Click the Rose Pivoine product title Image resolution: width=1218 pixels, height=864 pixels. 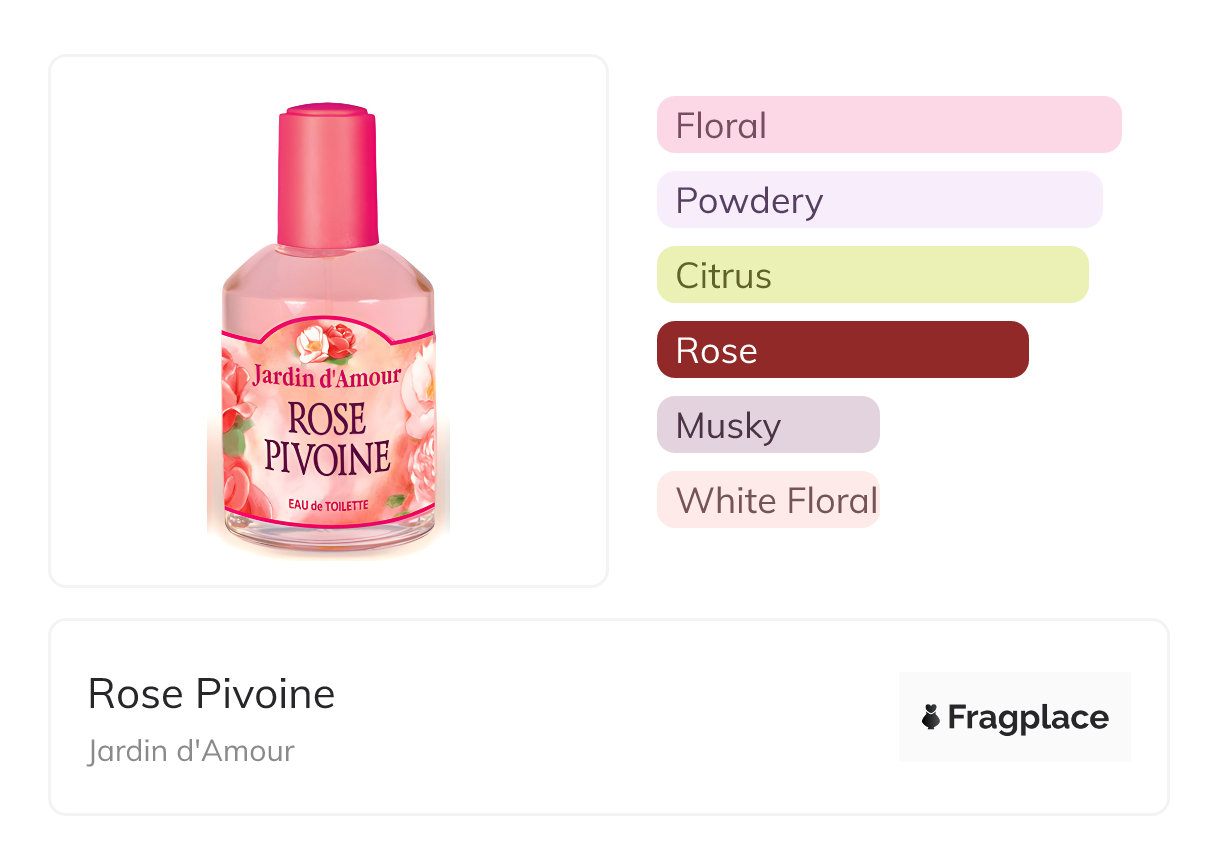coord(211,693)
